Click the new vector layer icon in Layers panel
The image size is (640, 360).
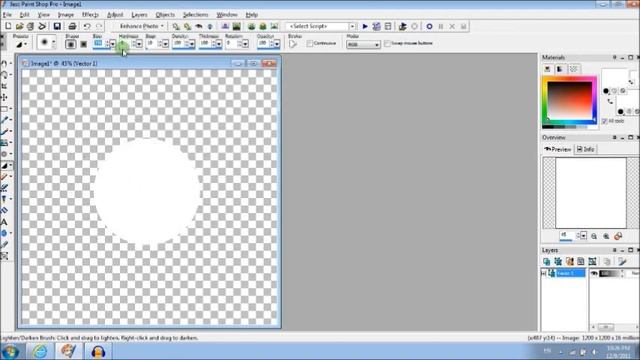pyautogui.click(x=558, y=262)
